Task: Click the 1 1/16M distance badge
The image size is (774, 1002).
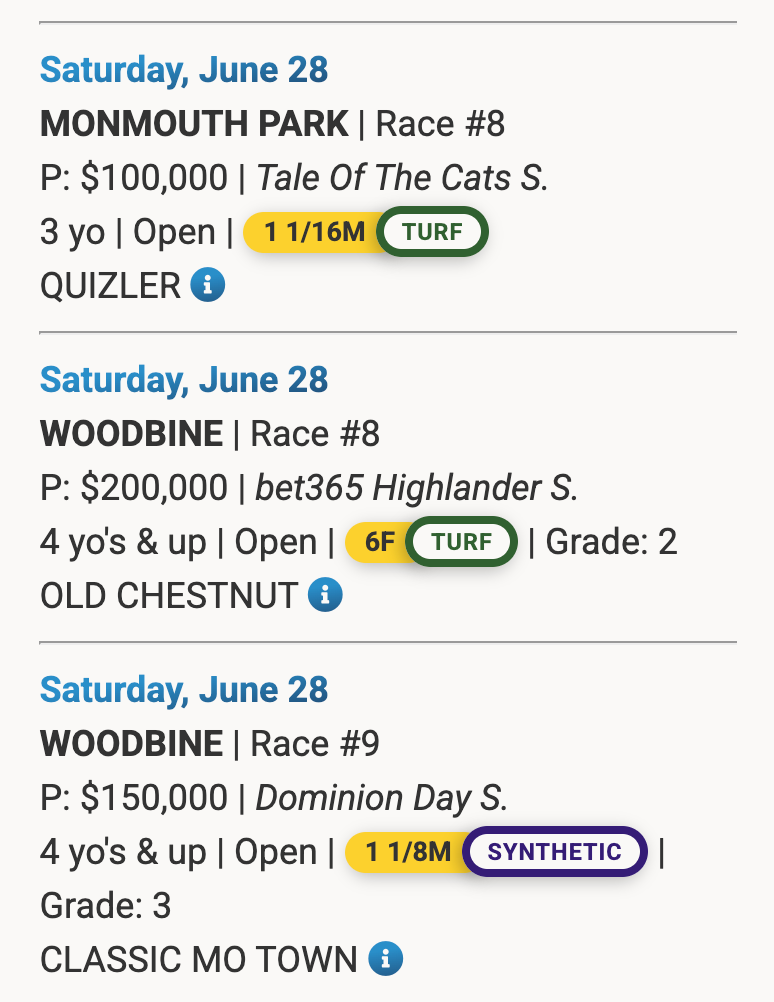Action: [x=314, y=231]
